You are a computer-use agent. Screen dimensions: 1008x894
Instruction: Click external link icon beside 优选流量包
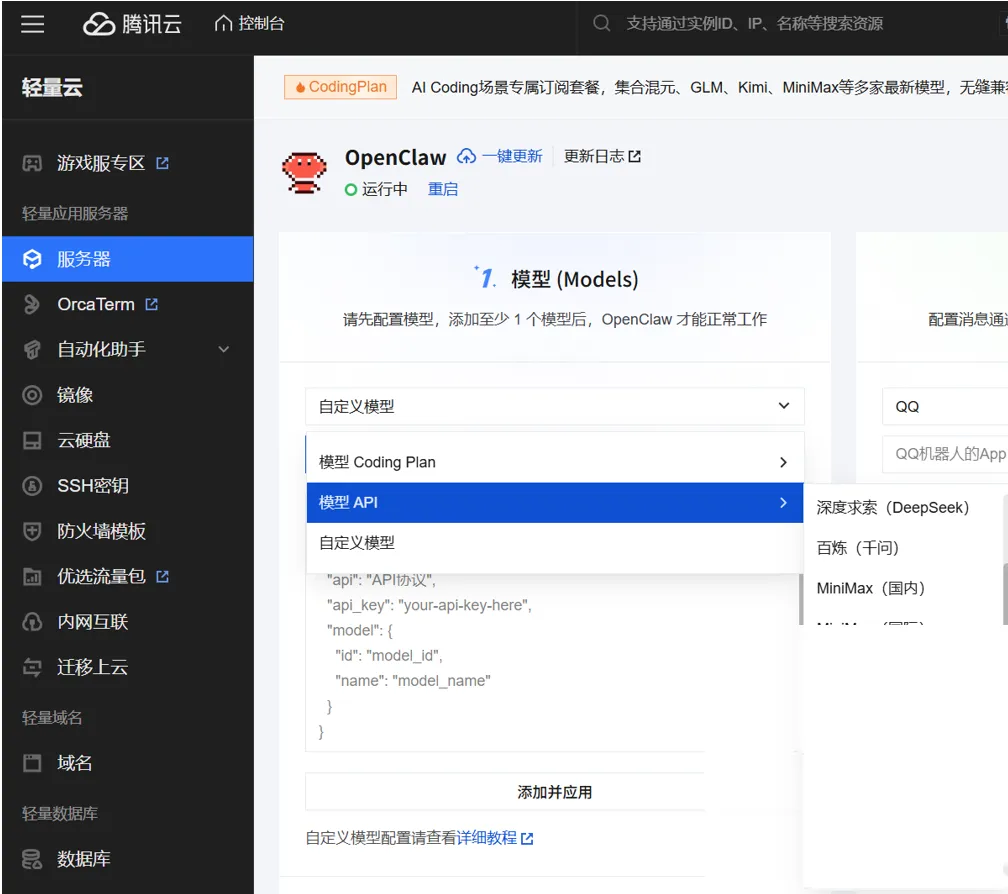pyautogui.click(x=163, y=577)
